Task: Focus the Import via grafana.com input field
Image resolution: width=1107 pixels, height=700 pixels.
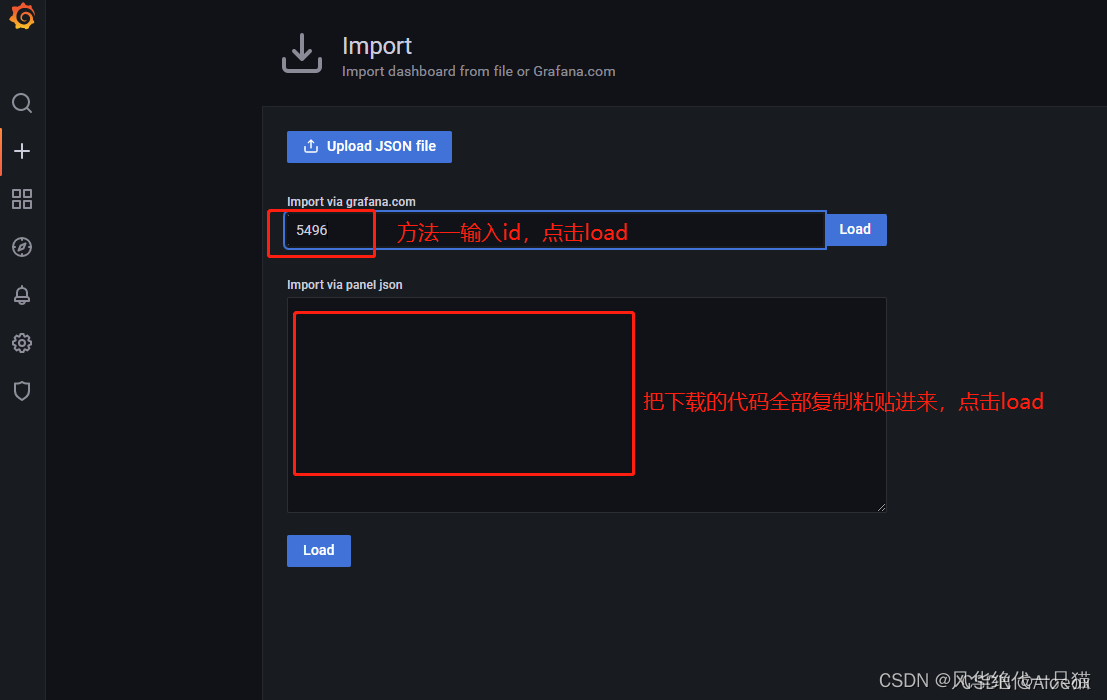Action: [x=555, y=230]
